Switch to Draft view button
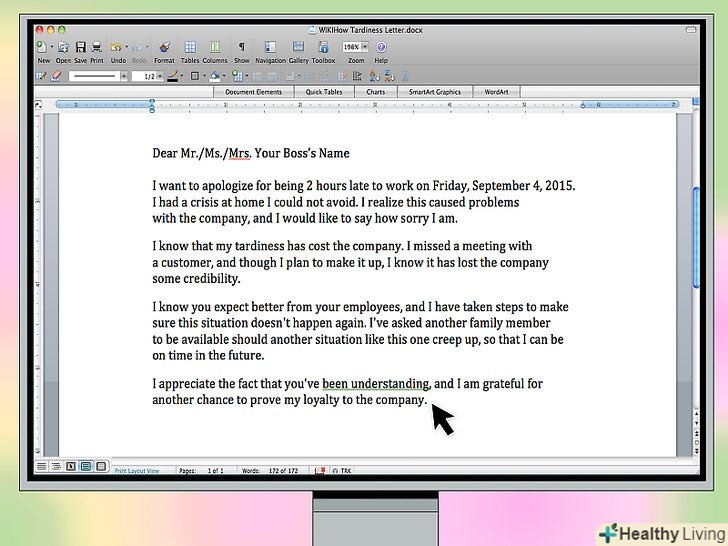The height and width of the screenshot is (546, 728). click(x=42, y=466)
